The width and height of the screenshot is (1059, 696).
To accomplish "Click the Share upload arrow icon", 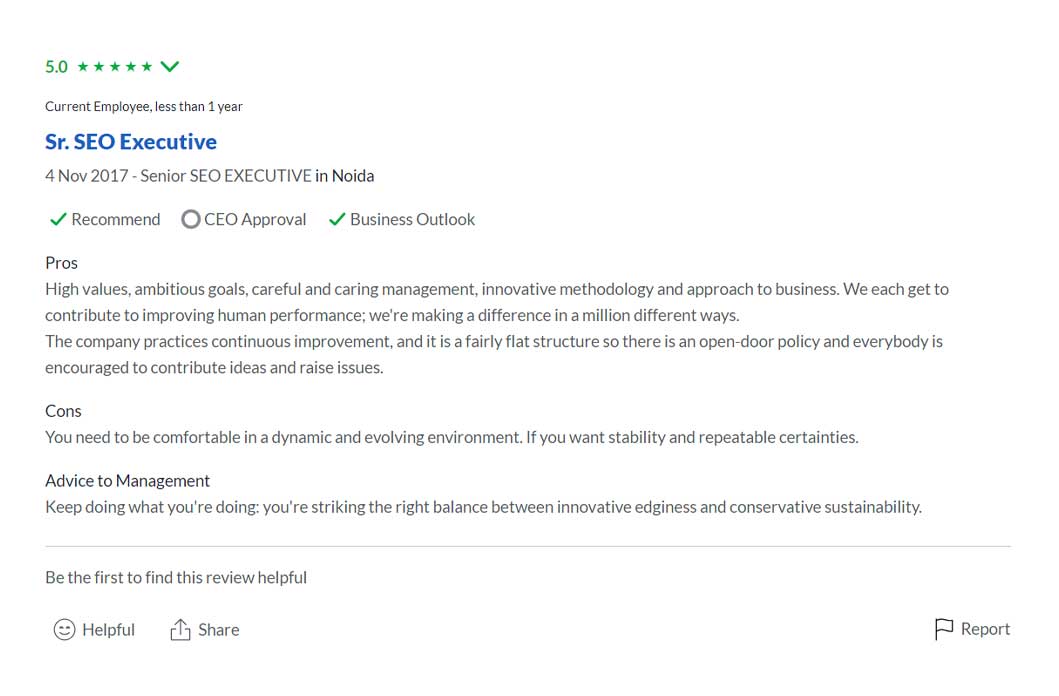I will [180, 630].
